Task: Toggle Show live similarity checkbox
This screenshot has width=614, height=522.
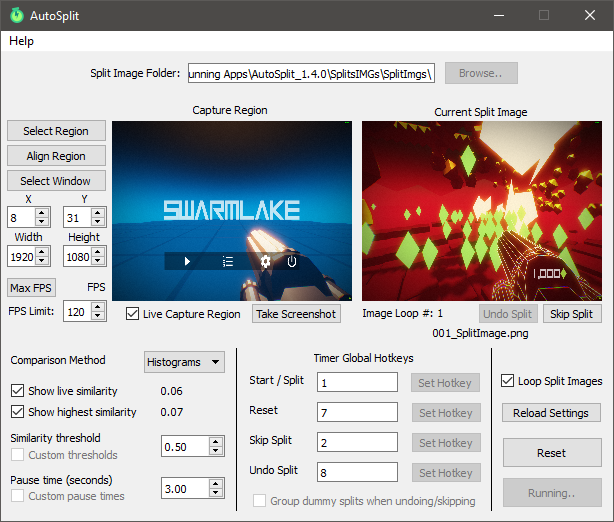Action: click(x=17, y=390)
